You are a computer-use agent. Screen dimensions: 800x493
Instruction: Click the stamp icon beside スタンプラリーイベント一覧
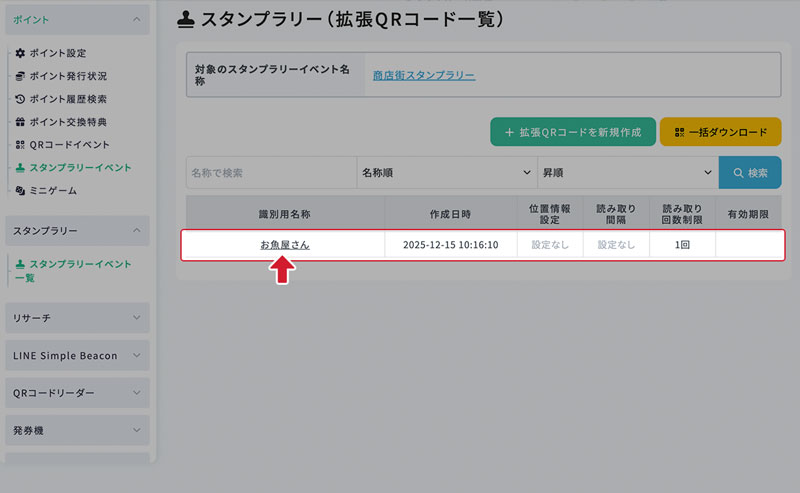(20, 264)
